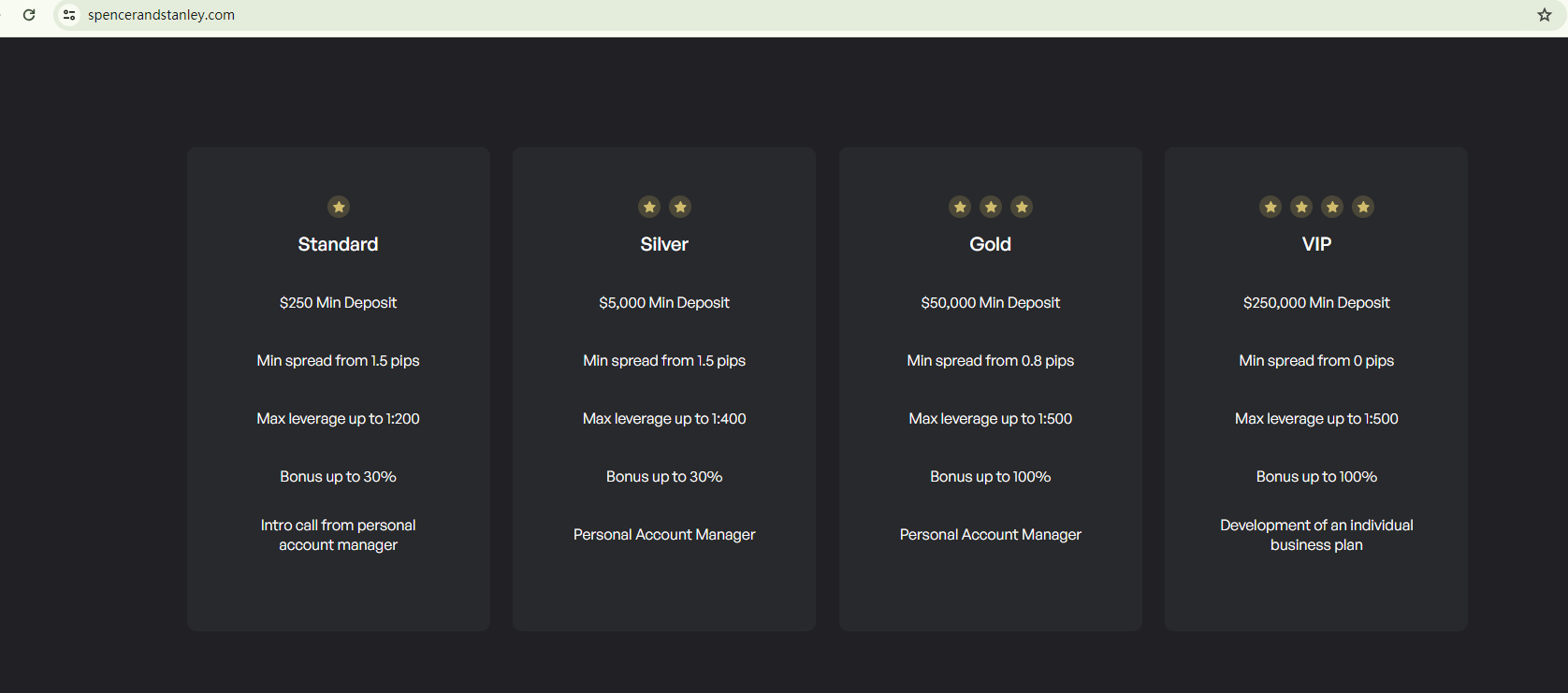Click Min spread from 0.8 pips text
Viewport: 1568px width, 693px height.
pyautogui.click(x=990, y=361)
